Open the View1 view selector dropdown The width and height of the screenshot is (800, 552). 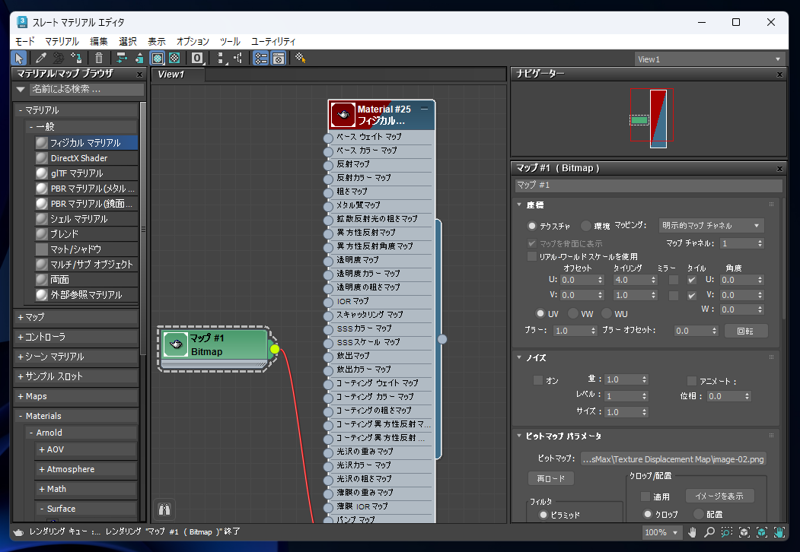(709, 59)
